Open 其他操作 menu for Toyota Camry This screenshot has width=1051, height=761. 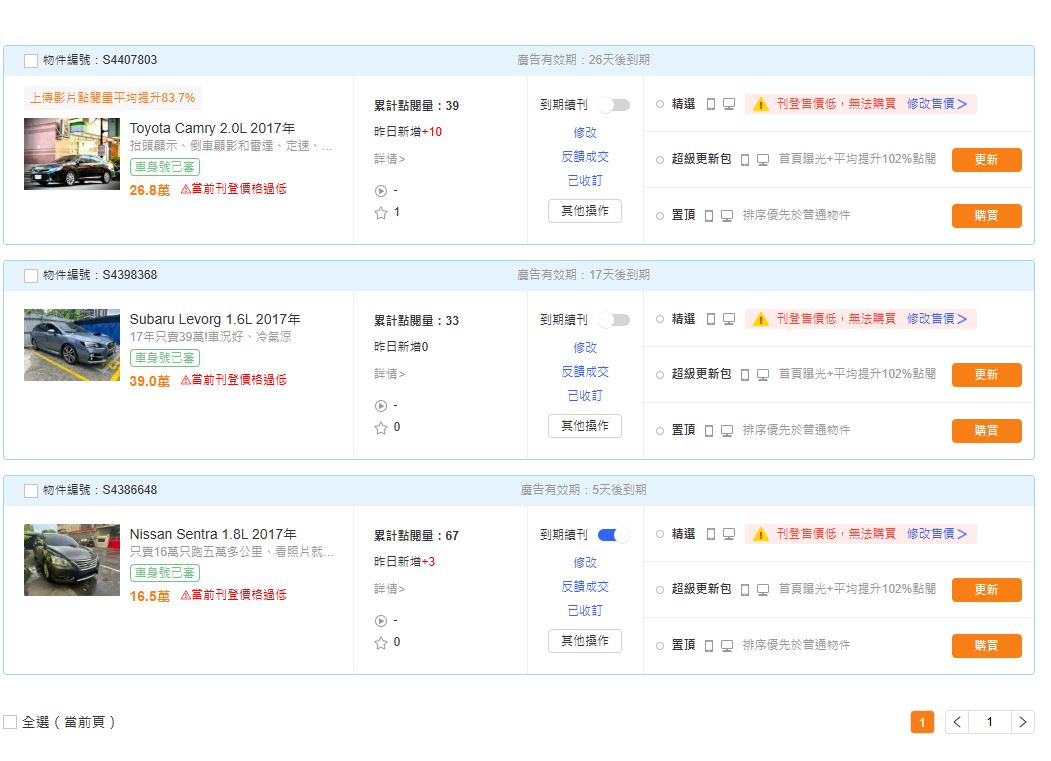click(584, 211)
